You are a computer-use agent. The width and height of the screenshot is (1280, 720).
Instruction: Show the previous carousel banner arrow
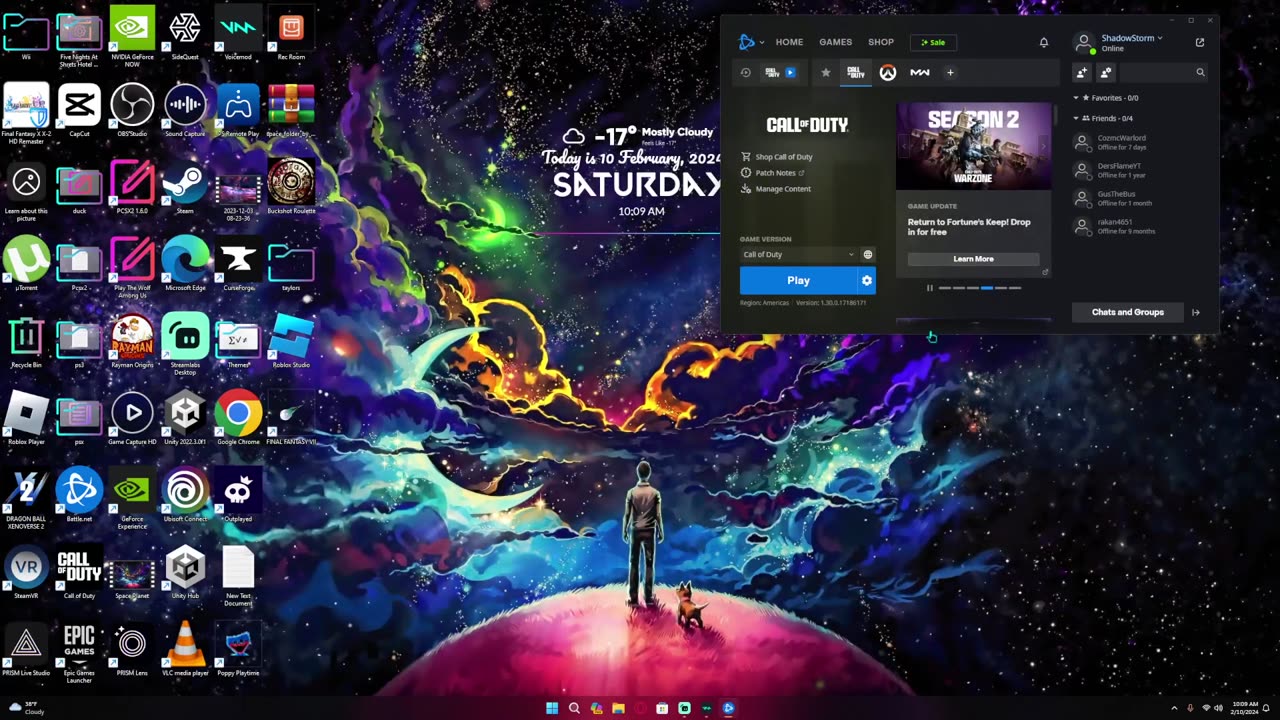905,146
